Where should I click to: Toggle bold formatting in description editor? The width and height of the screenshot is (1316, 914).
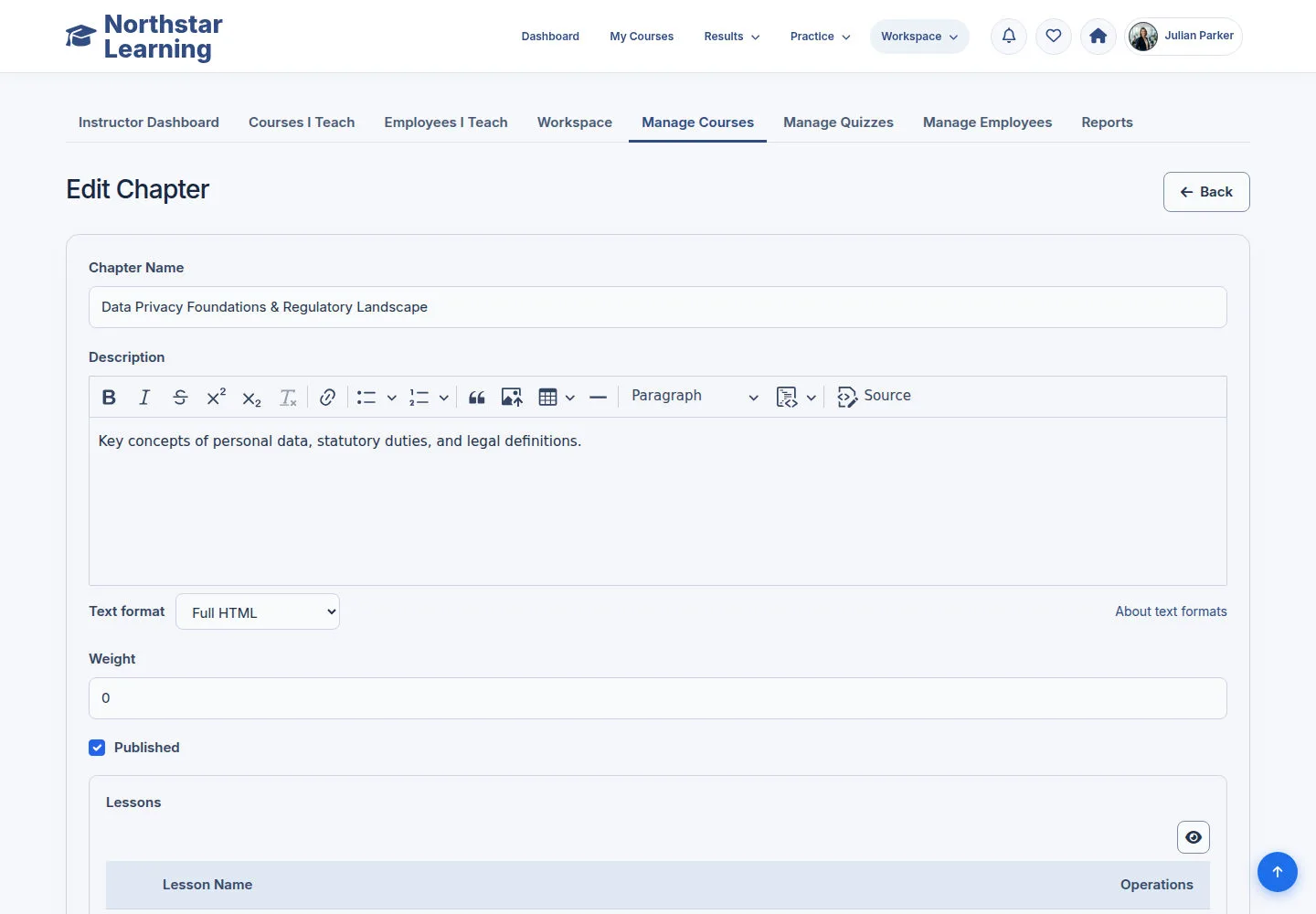(109, 397)
